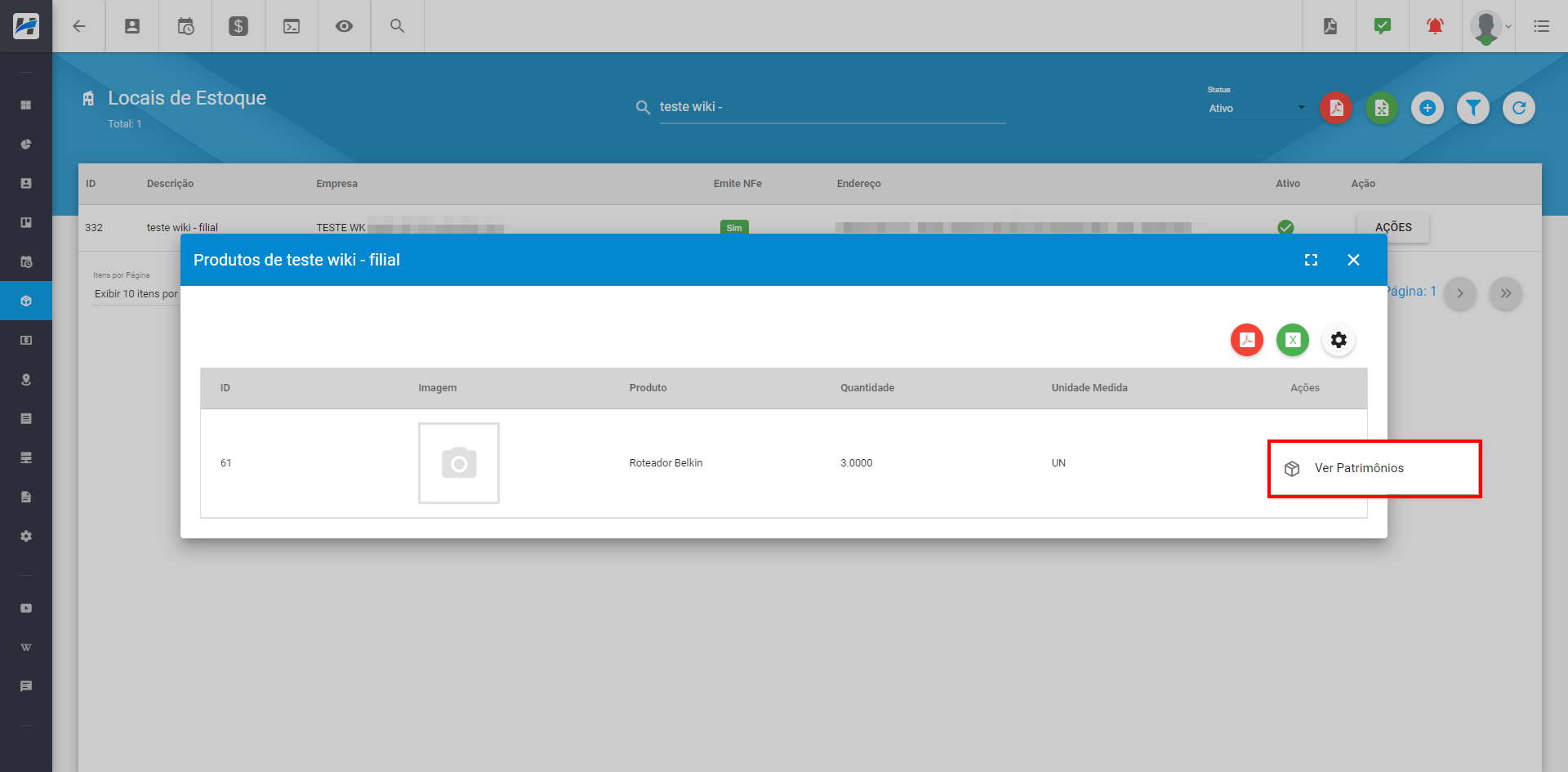This screenshot has height=772, width=1568.
Task: Open the pie chart icon in sidebar
Action: coord(26,145)
